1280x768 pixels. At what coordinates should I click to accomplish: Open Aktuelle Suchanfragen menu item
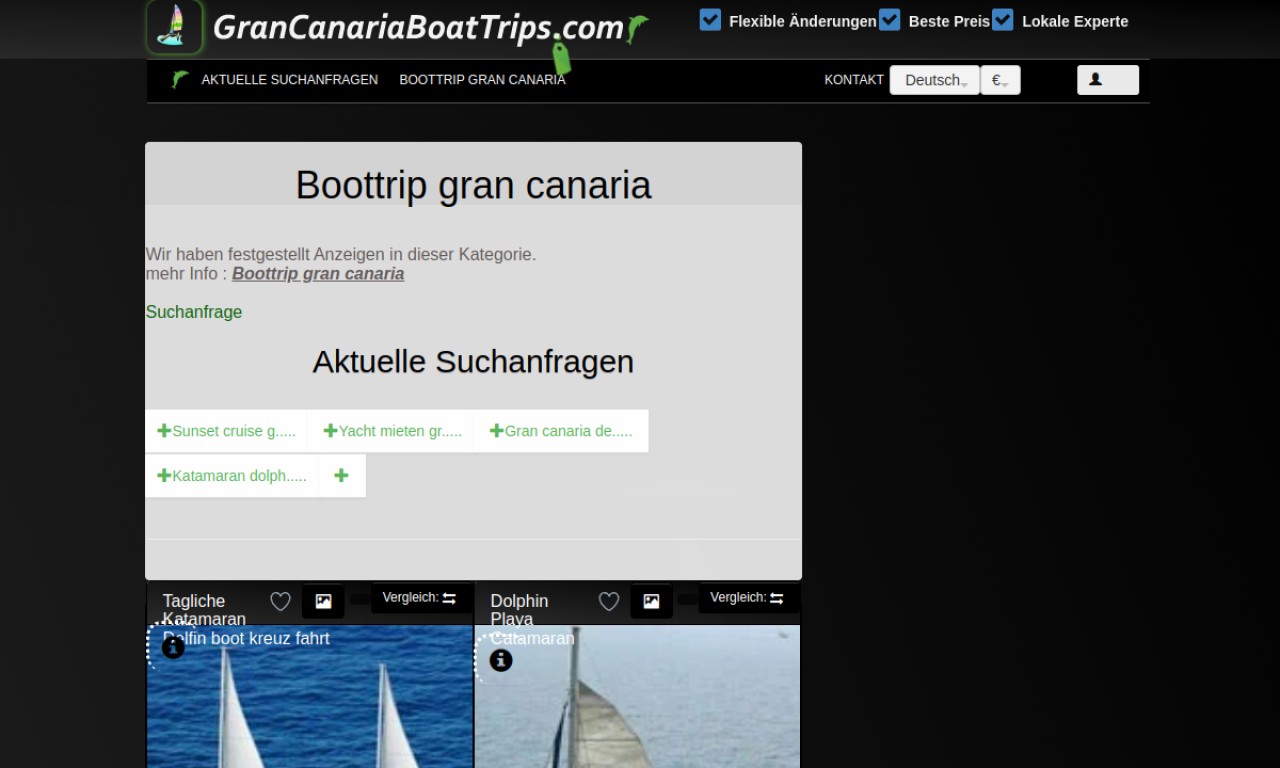(x=289, y=80)
